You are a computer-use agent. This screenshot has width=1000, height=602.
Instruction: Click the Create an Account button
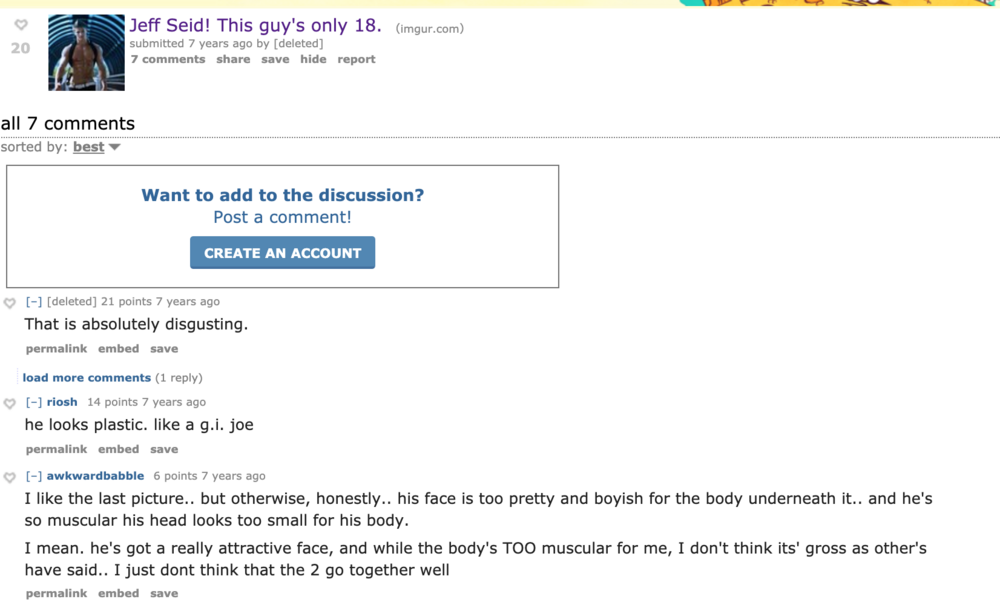pyautogui.click(x=283, y=253)
